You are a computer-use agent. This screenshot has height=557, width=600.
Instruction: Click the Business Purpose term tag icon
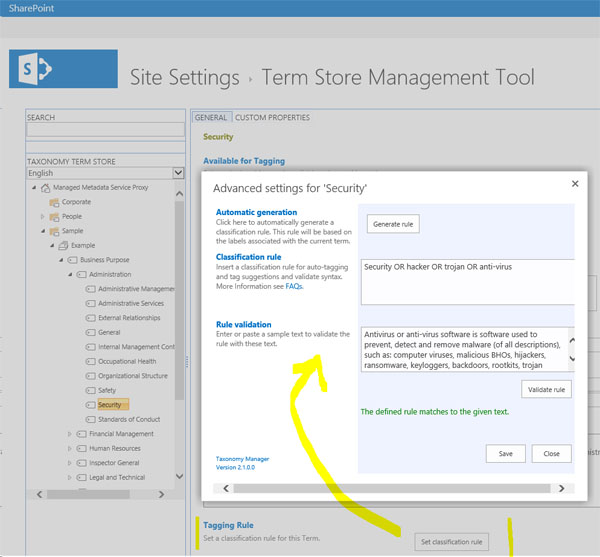coord(72,260)
